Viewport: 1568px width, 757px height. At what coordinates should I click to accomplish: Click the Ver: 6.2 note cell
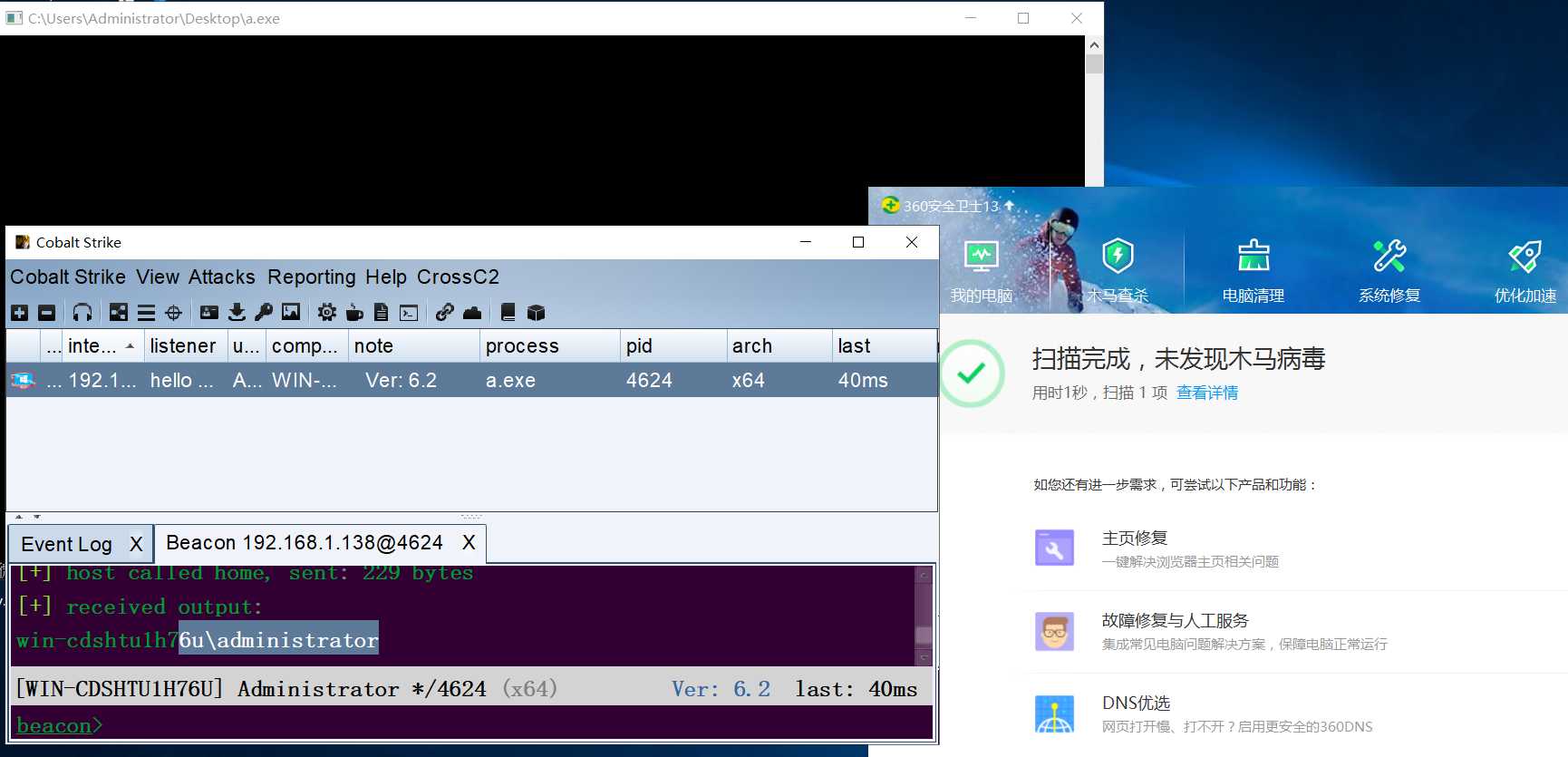(413, 381)
